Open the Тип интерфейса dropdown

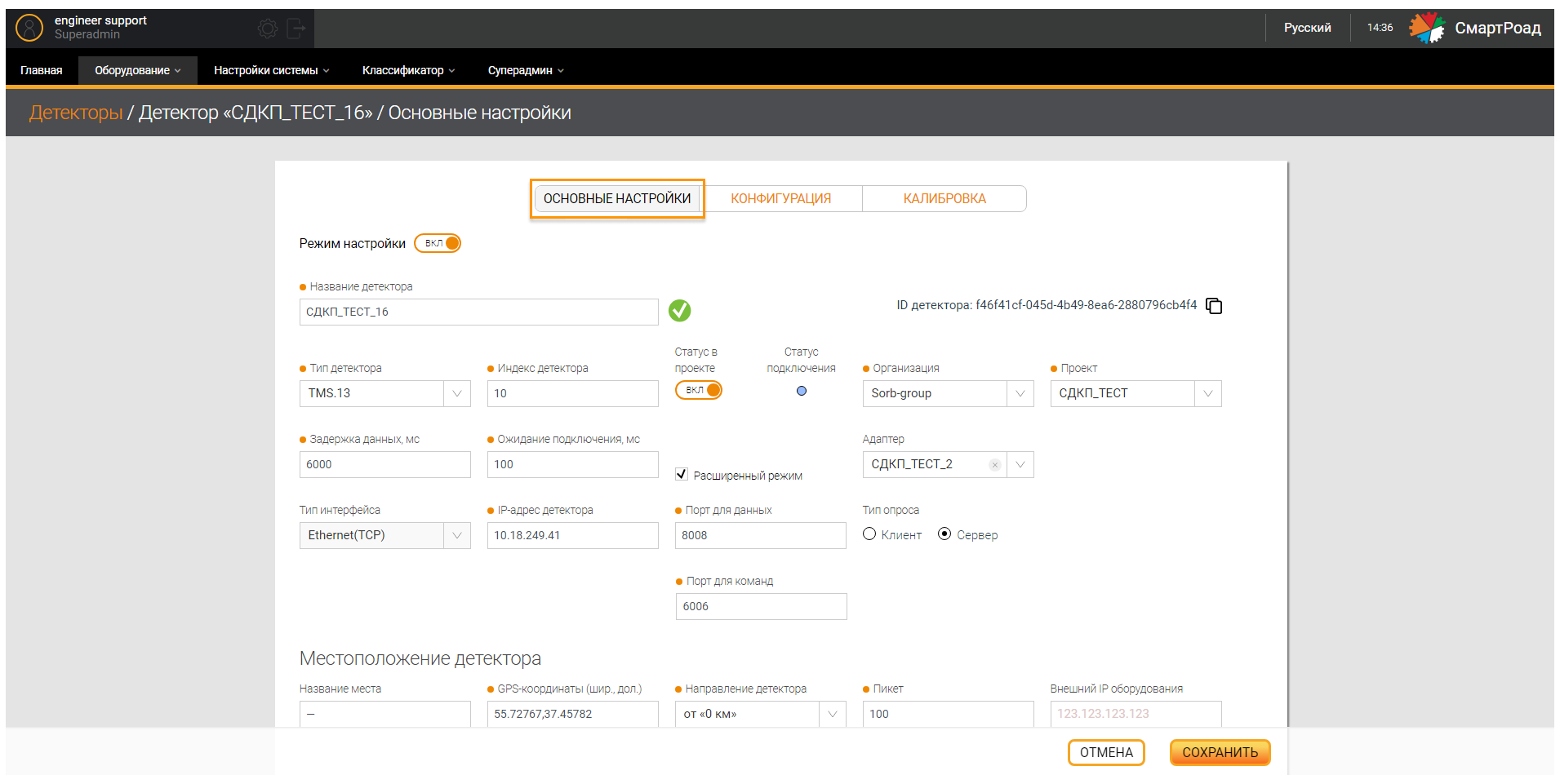click(385, 535)
